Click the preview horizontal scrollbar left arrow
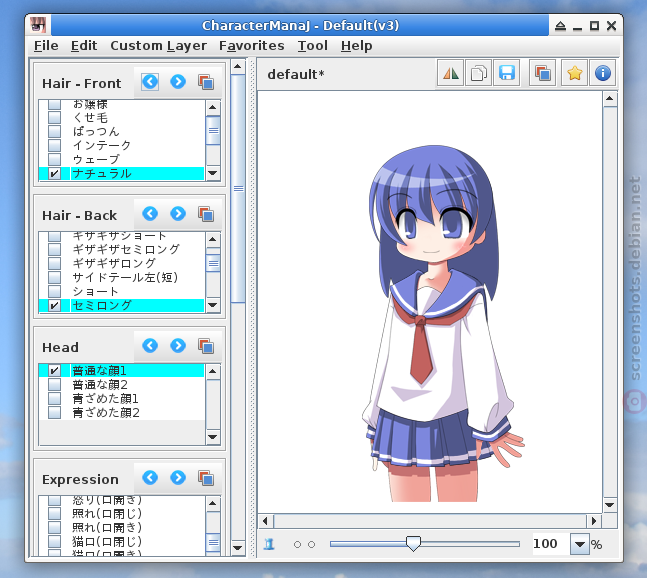Viewport: 647px width, 578px height. pyautogui.click(x=265, y=521)
